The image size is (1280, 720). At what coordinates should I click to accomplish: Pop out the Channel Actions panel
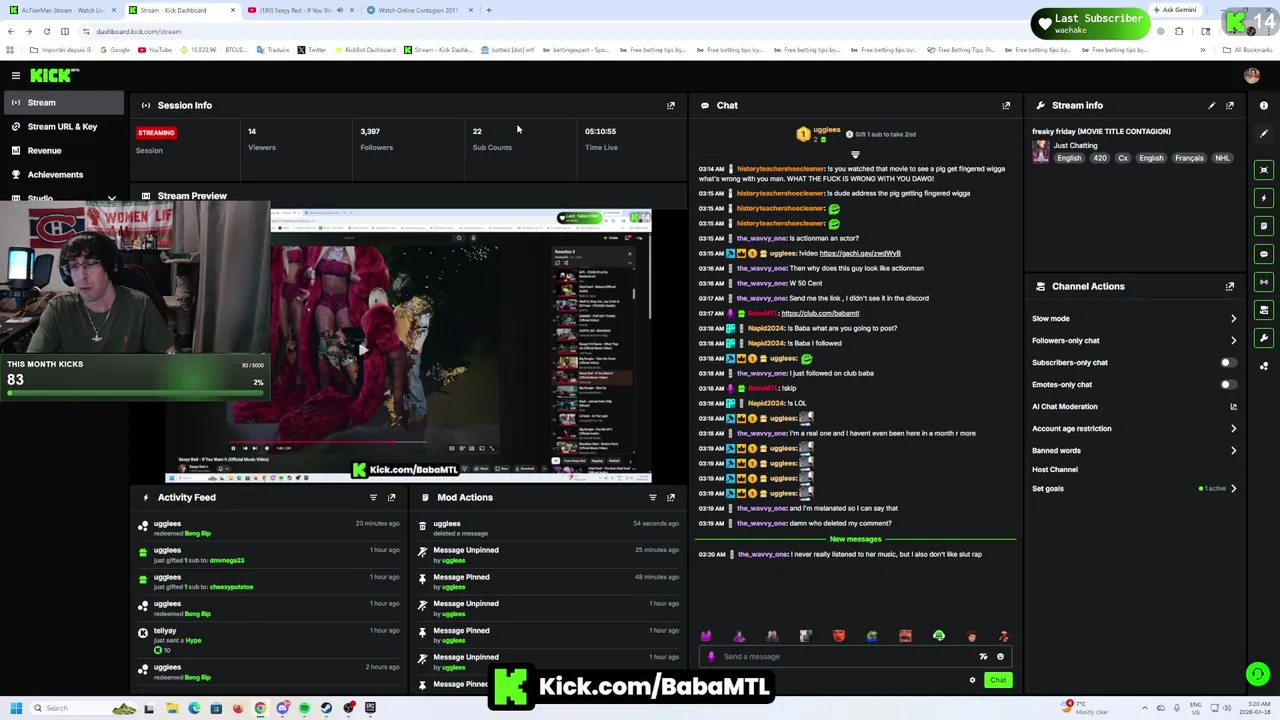pos(1230,286)
